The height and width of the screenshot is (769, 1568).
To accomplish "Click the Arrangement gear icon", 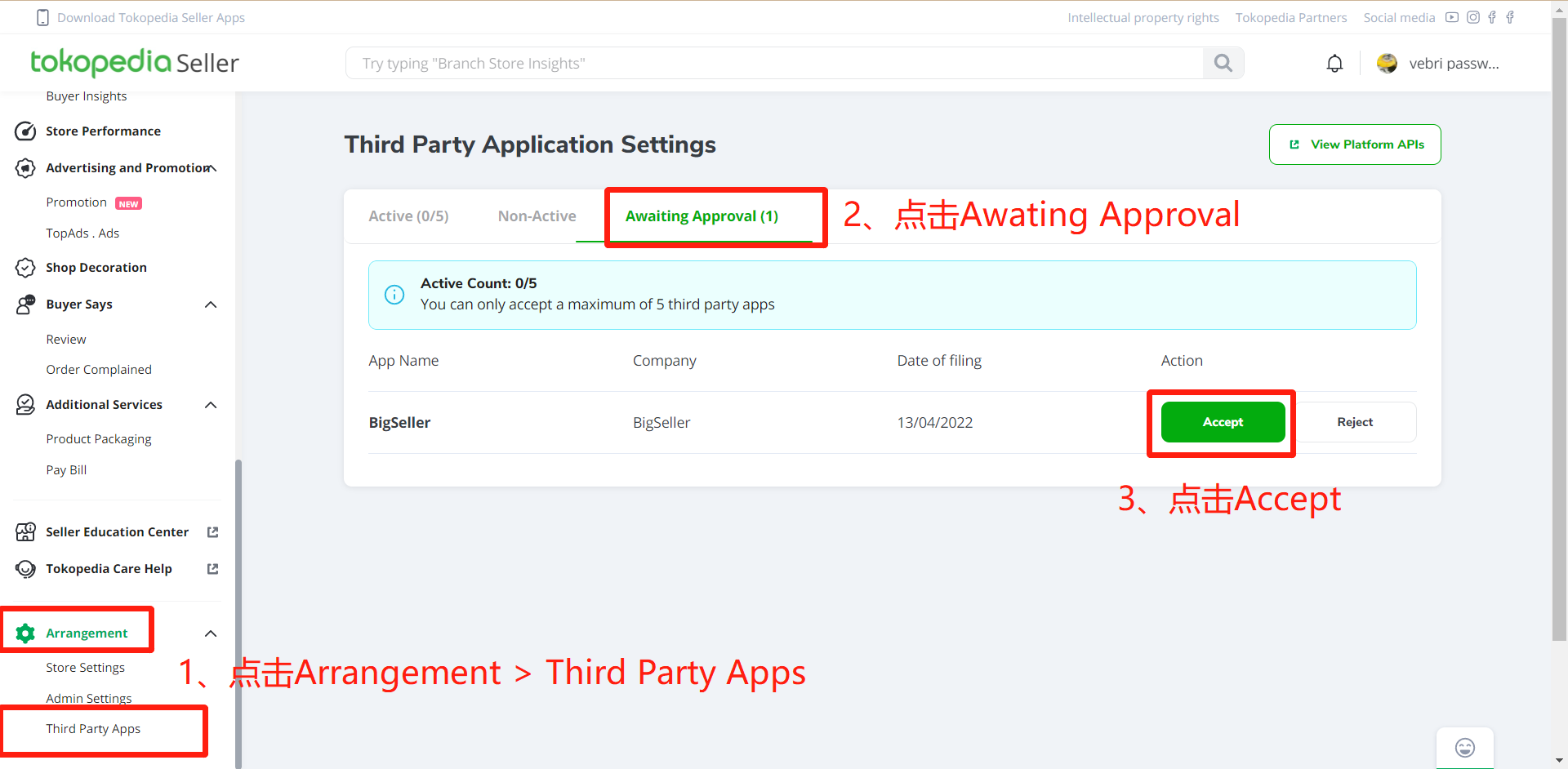I will (x=25, y=633).
